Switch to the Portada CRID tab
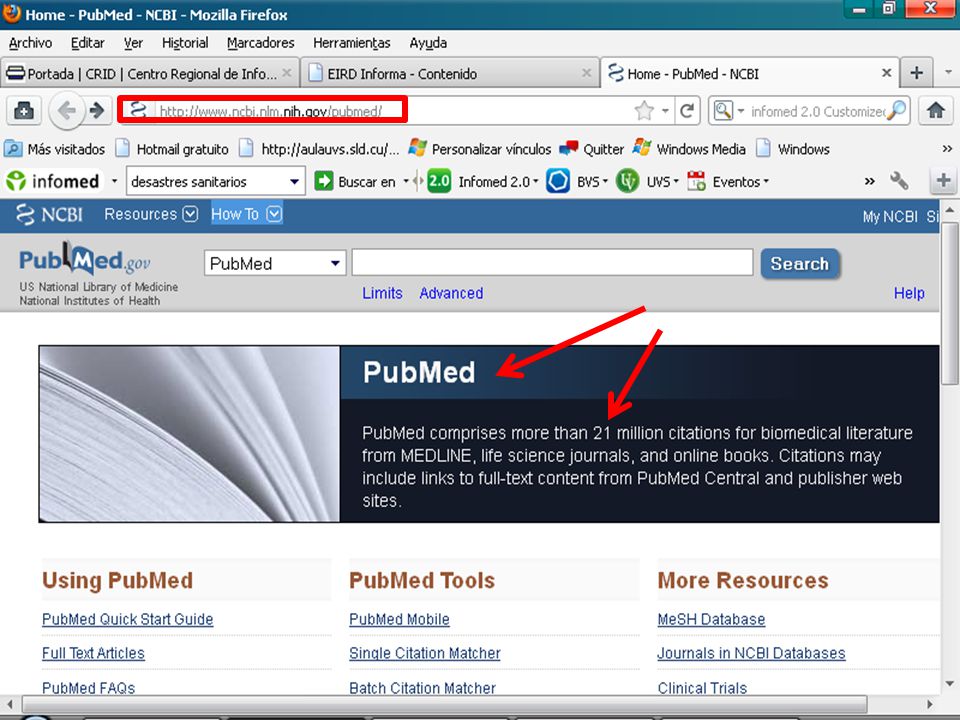Viewport: 960px width, 720px height. tap(150, 73)
